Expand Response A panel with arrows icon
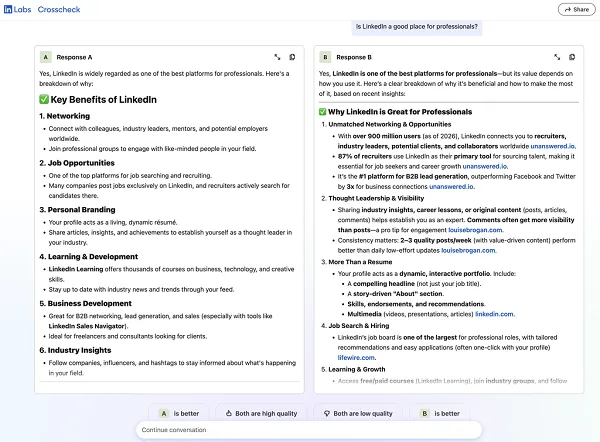This screenshot has height=442, width=600. coord(277,57)
